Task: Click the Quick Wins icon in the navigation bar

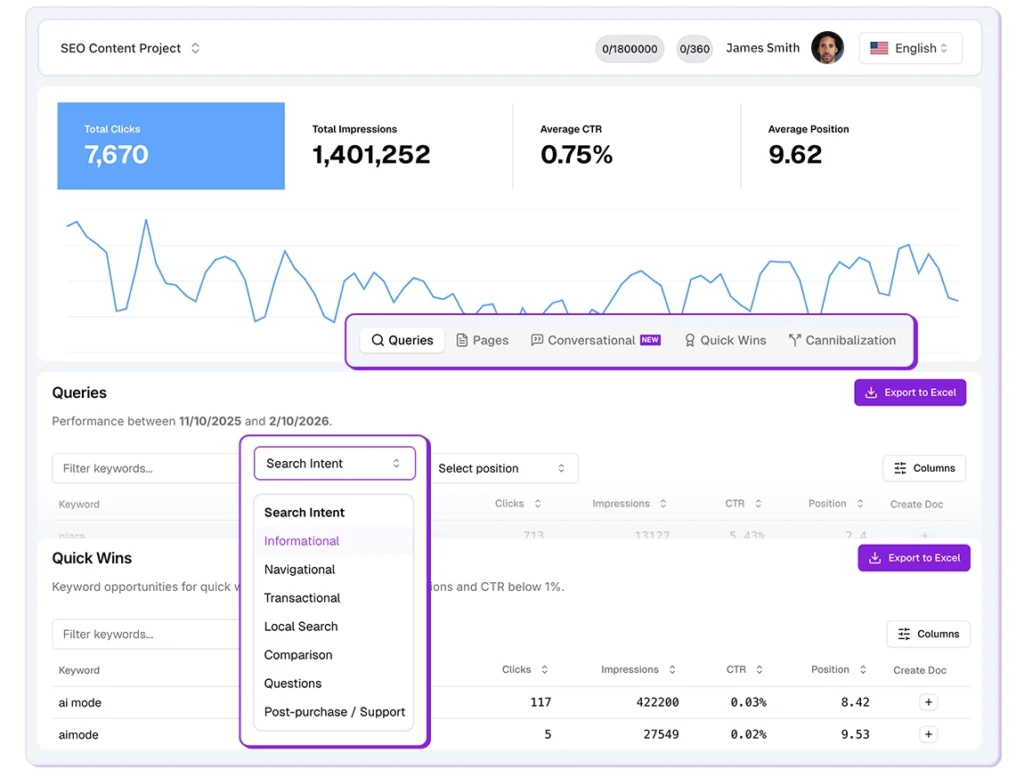Action: coord(689,340)
